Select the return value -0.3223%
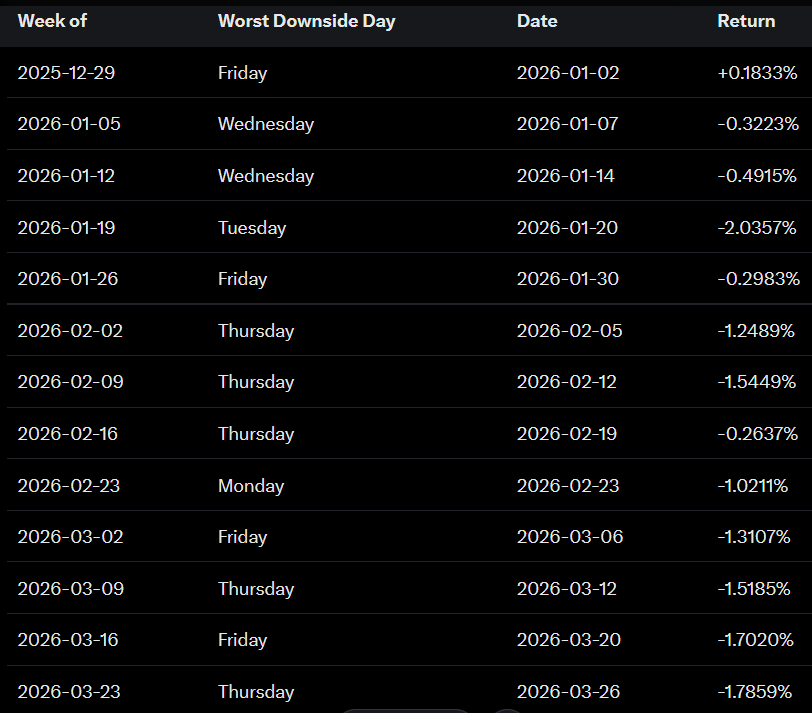The height and width of the screenshot is (713, 812). coord(758,124)
